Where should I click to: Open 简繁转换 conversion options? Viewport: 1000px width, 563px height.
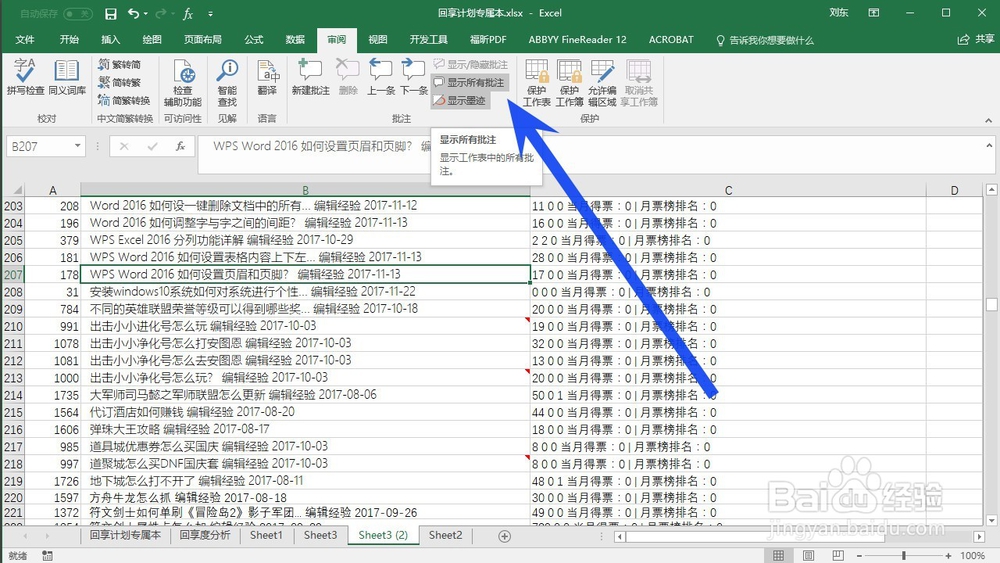tap(124, 100)
